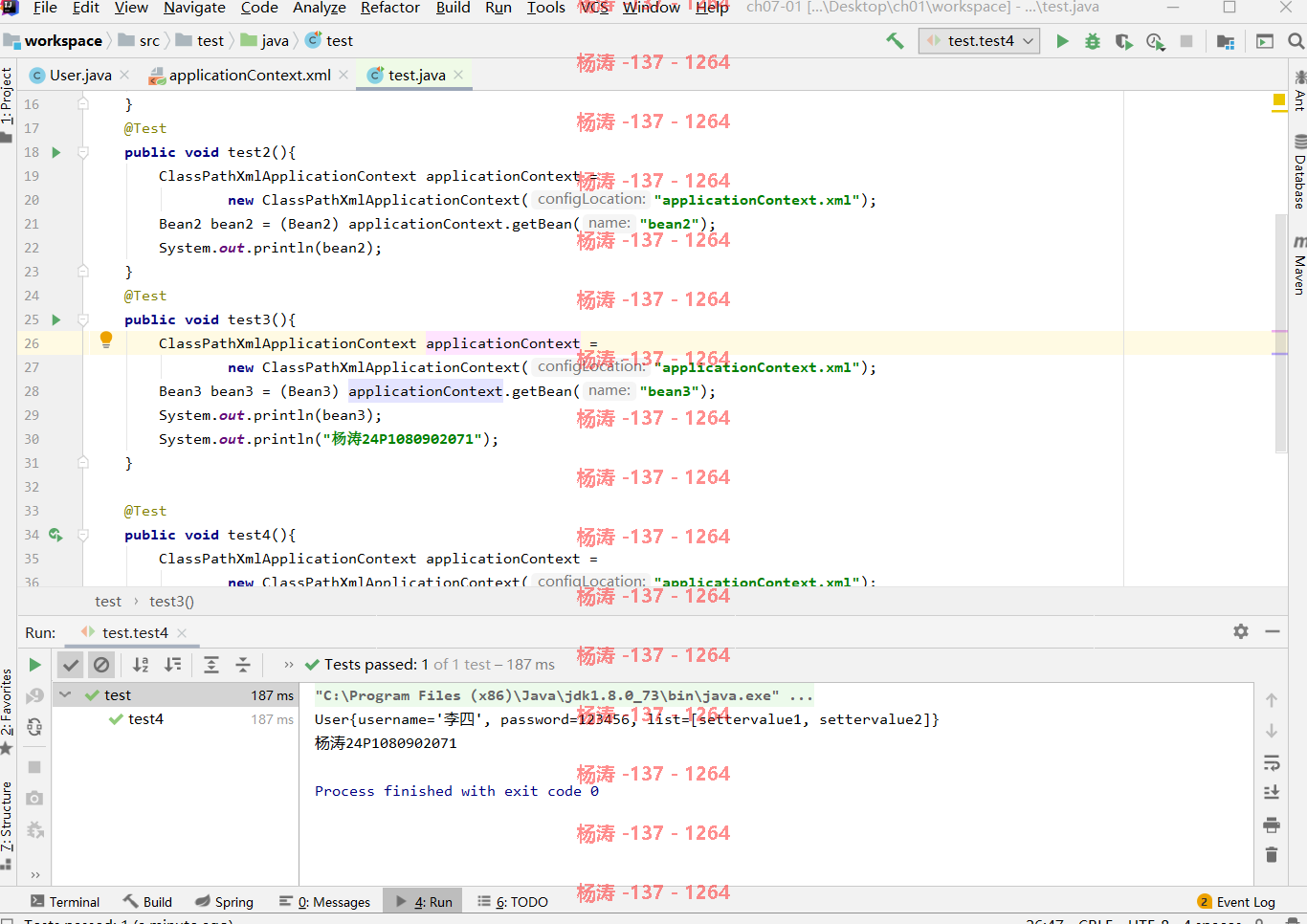1307x924 pixels.
Task: Collapse the 'test' node in results tree
Action: click(x=65, y=695)
